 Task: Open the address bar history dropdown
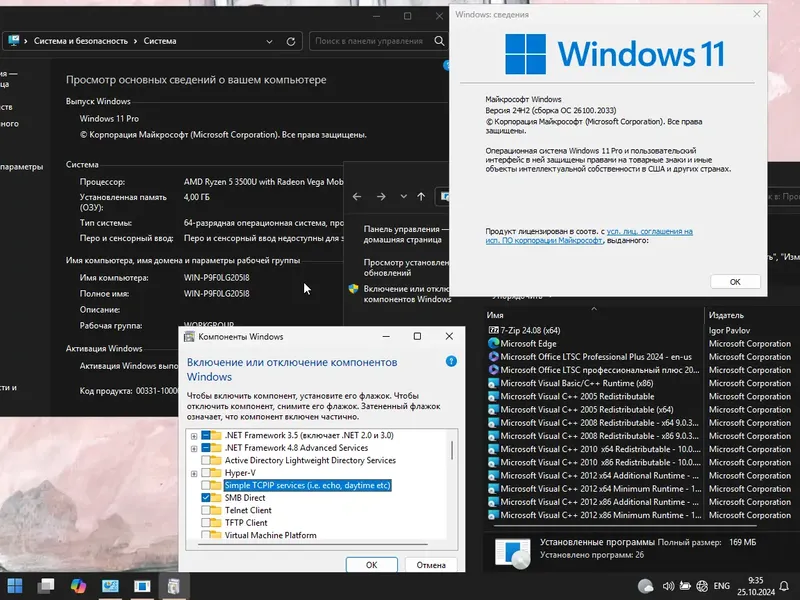point(269,41)
